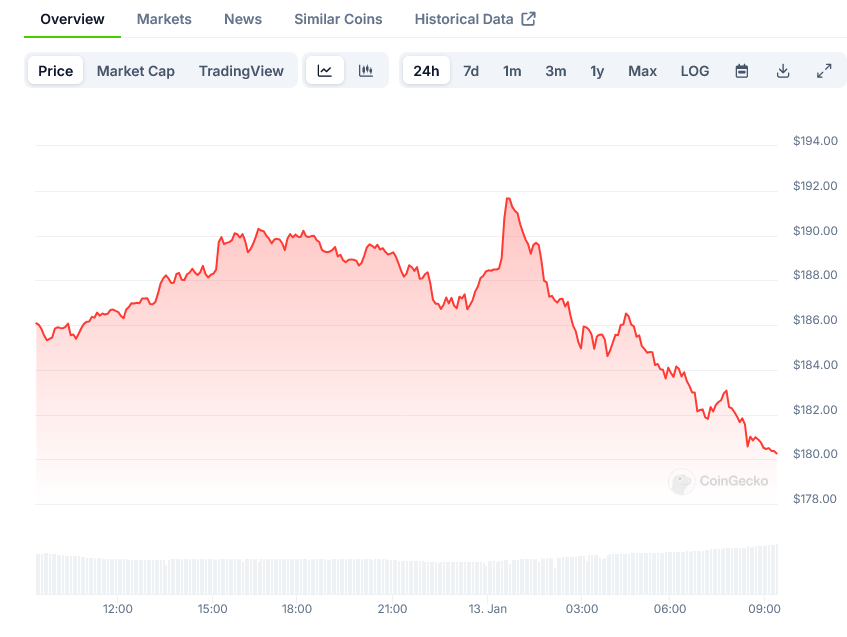
Task: Show the Max time range
Action: (x=642, y=71)
